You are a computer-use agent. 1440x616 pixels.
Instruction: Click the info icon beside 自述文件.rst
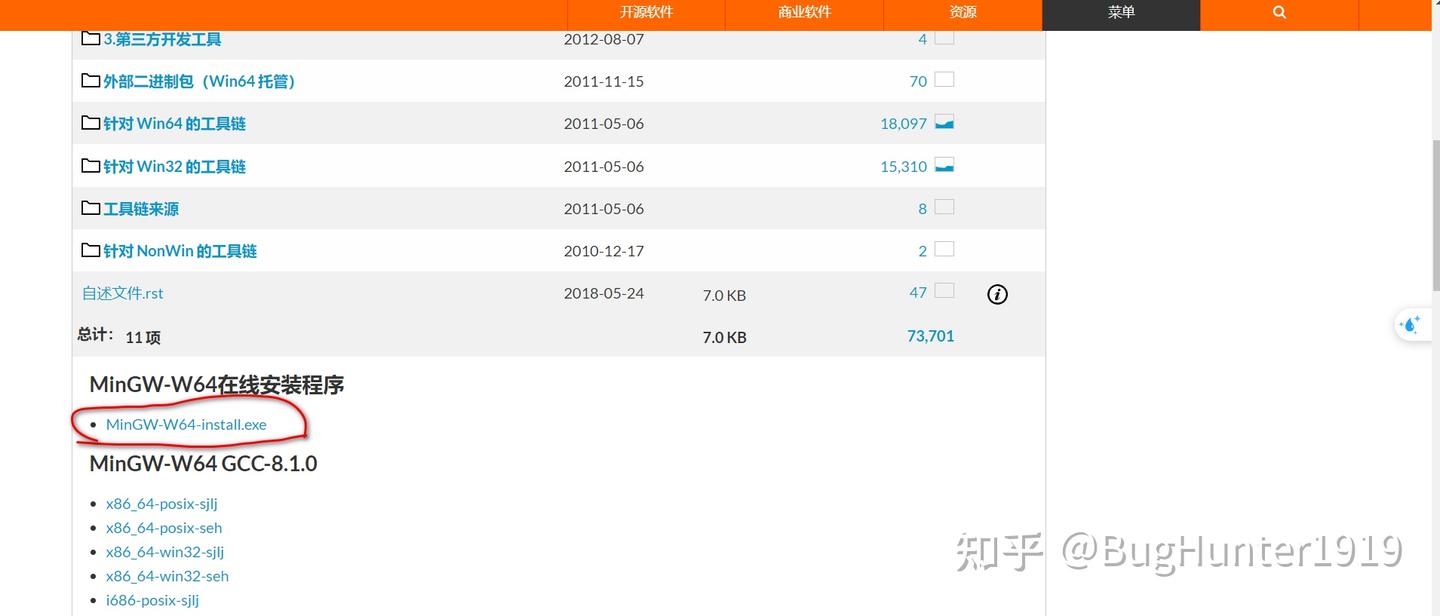click(997, 294)
